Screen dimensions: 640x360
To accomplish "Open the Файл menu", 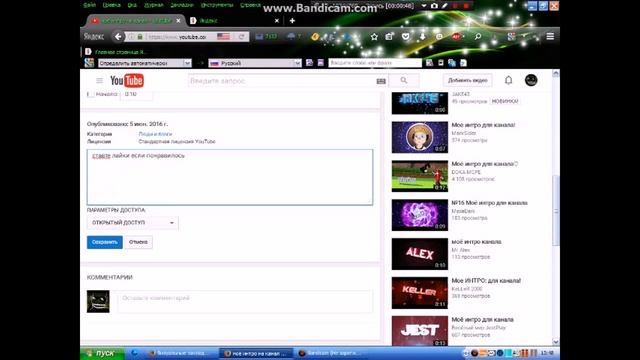I will pos(89,5).
